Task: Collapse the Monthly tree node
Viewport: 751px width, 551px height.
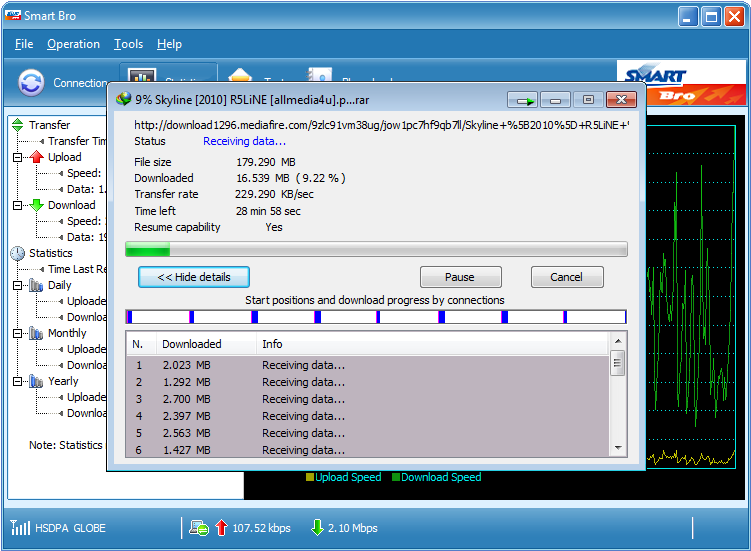Action: tap(18, 333)
